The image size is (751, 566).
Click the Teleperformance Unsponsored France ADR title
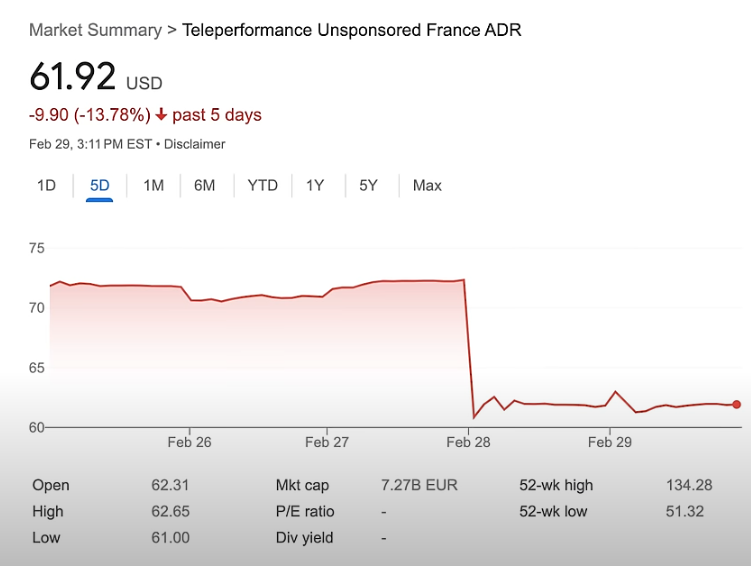[x=351, y=30]
